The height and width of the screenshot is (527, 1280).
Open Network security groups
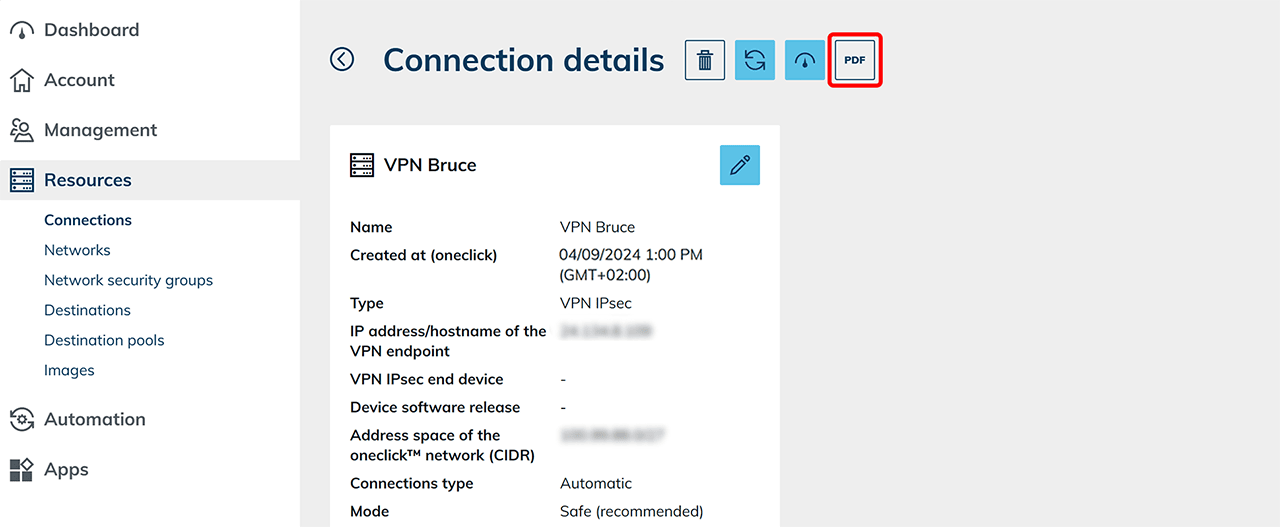(128, 280)
